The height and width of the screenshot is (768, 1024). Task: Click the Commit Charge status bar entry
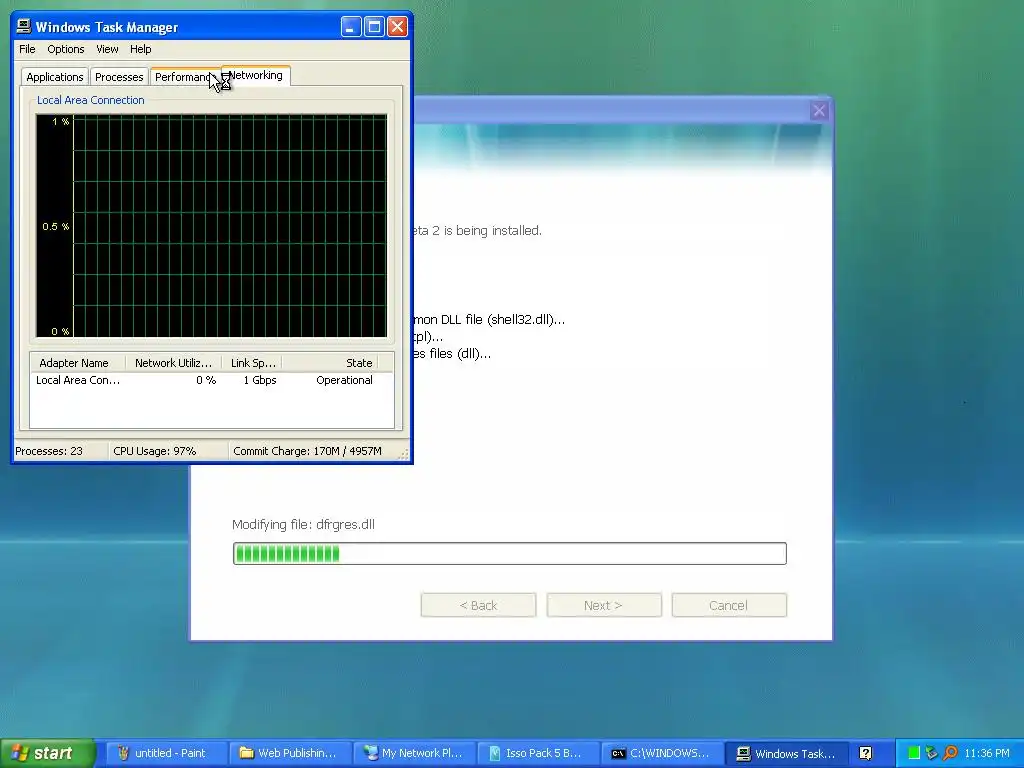click(308, 451)
